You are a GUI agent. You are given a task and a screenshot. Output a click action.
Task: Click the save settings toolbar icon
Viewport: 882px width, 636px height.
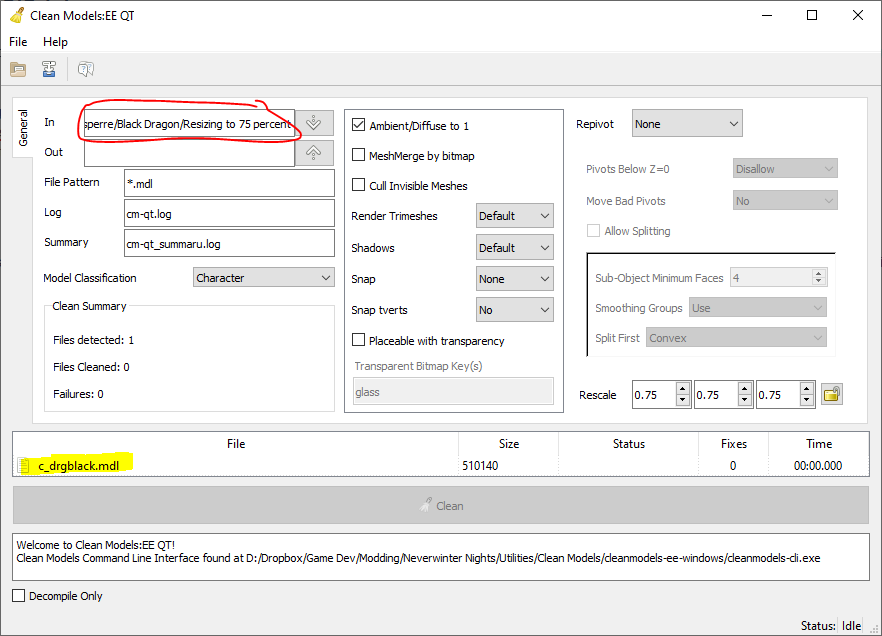click(49, 69)
